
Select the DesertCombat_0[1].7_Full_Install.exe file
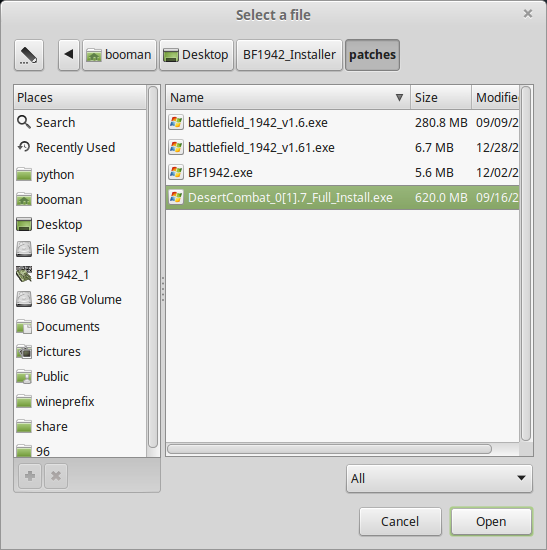coord(342,197)
